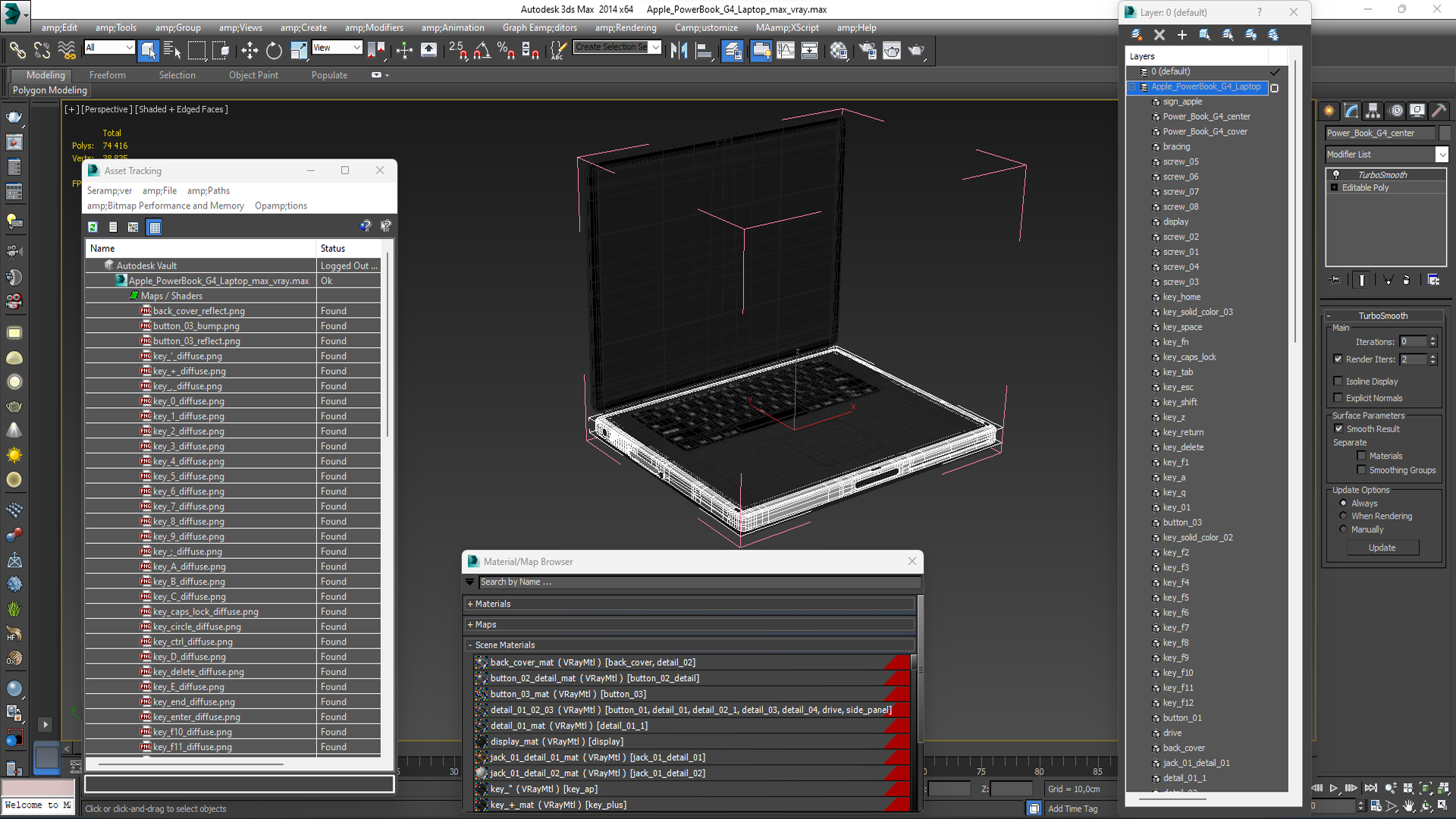
Task: Open Paths menu in Asset Tracking
Action: (209, 191)
